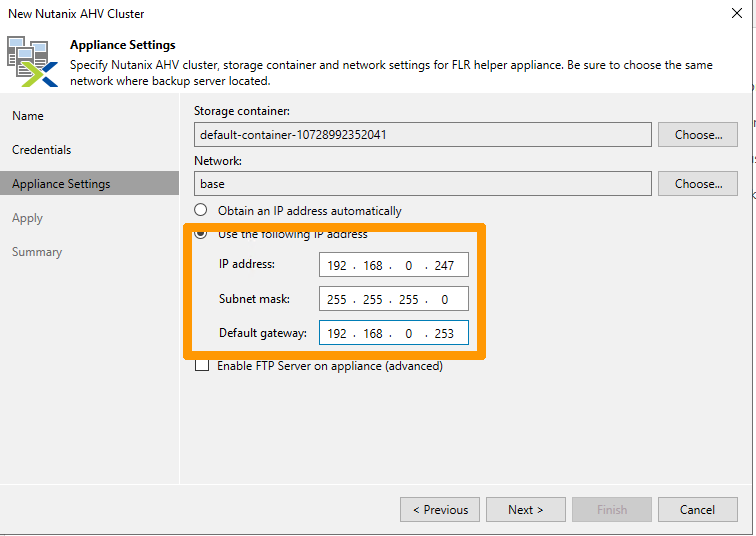Select Obtain an IP address automatically
This screenshot has height=536, width=756.
click(201, 210)
